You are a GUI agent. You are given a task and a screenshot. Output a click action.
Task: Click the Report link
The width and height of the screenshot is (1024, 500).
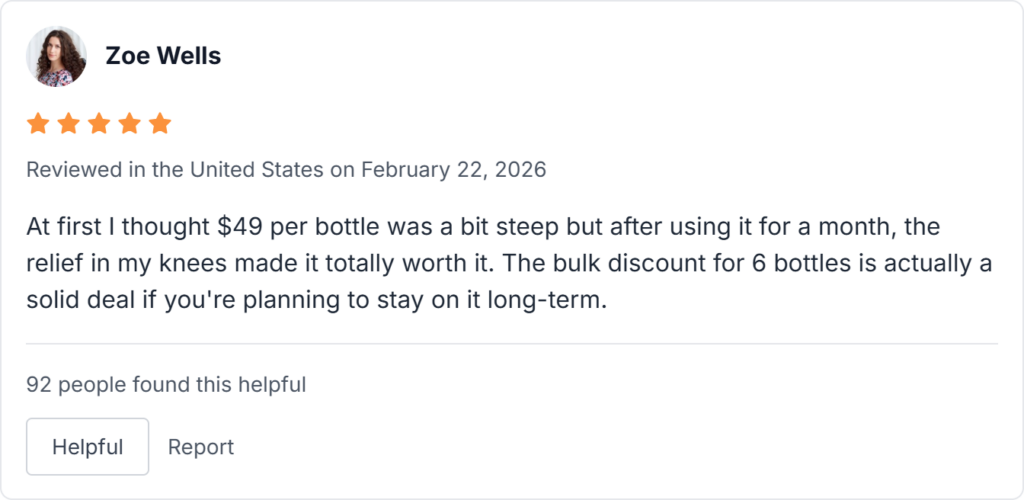pyautogui.click(x=200, y=447)
